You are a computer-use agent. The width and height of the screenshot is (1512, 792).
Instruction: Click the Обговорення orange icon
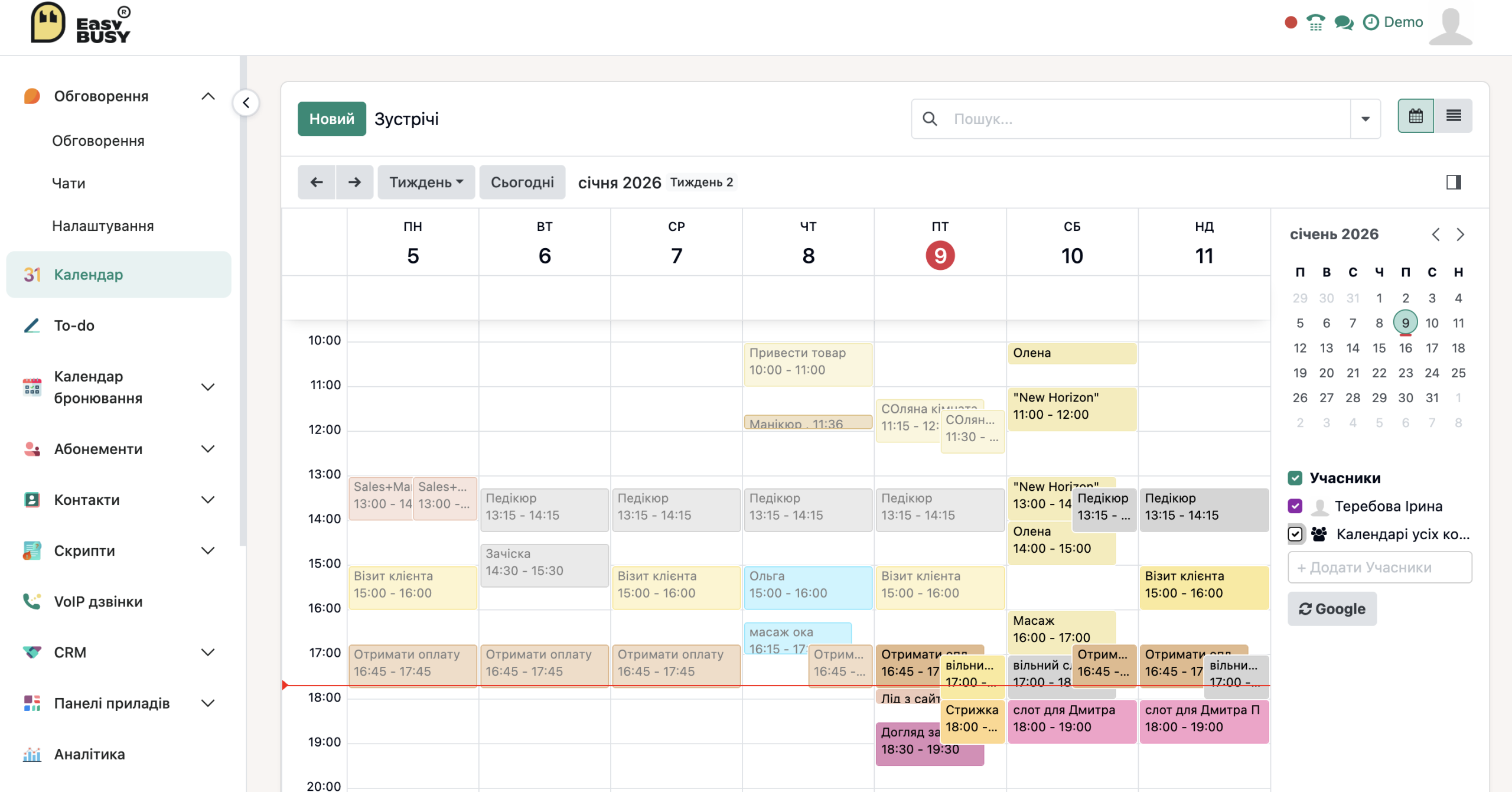pos(32,96)
